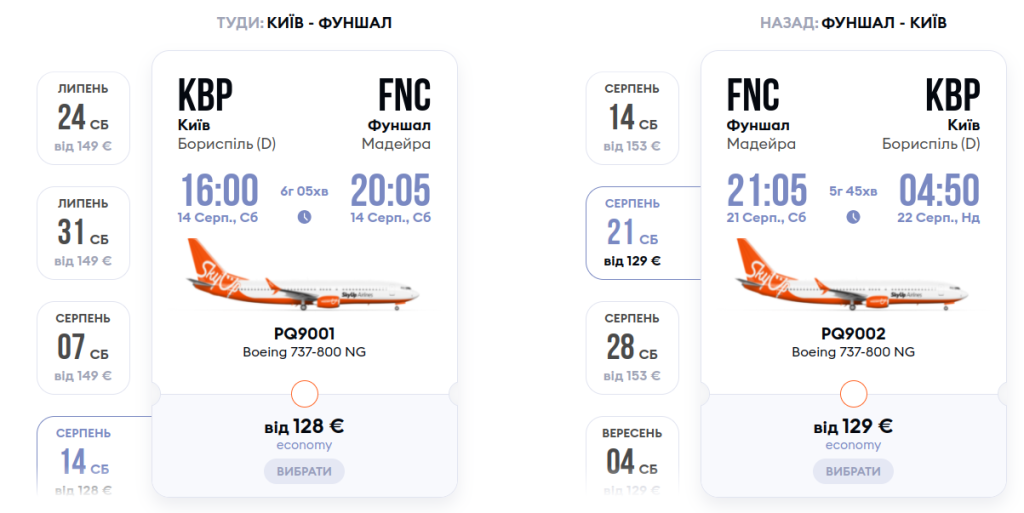This screenshot has height=513, width=1024.
Task: Choose return date 14 August from 153 €
Action: (632, 118)
